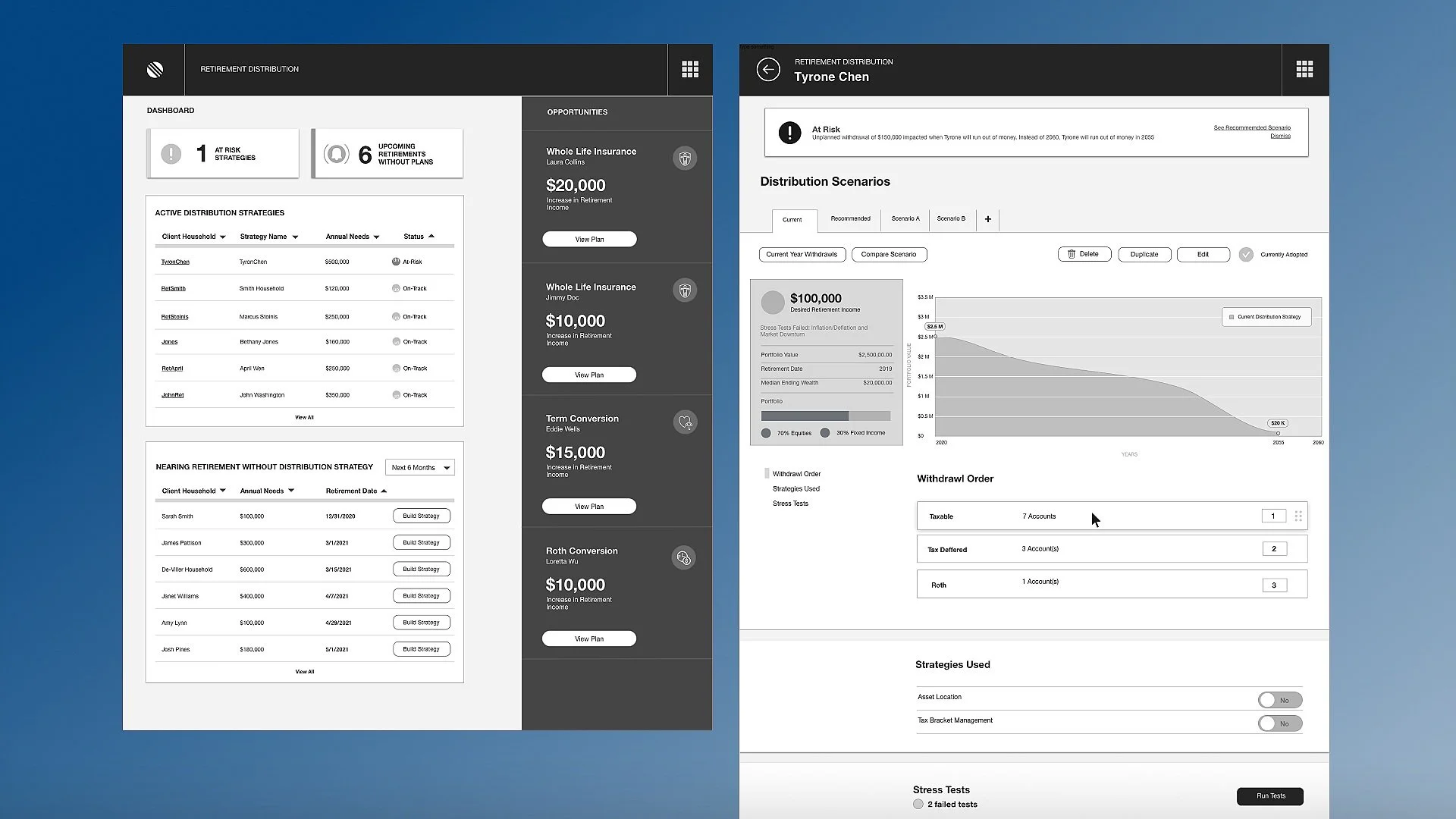This screenshot has height=819, width=1456.
Task: Open the grid menu in the Tyrone Chen header
Action: click(1304, 70)
